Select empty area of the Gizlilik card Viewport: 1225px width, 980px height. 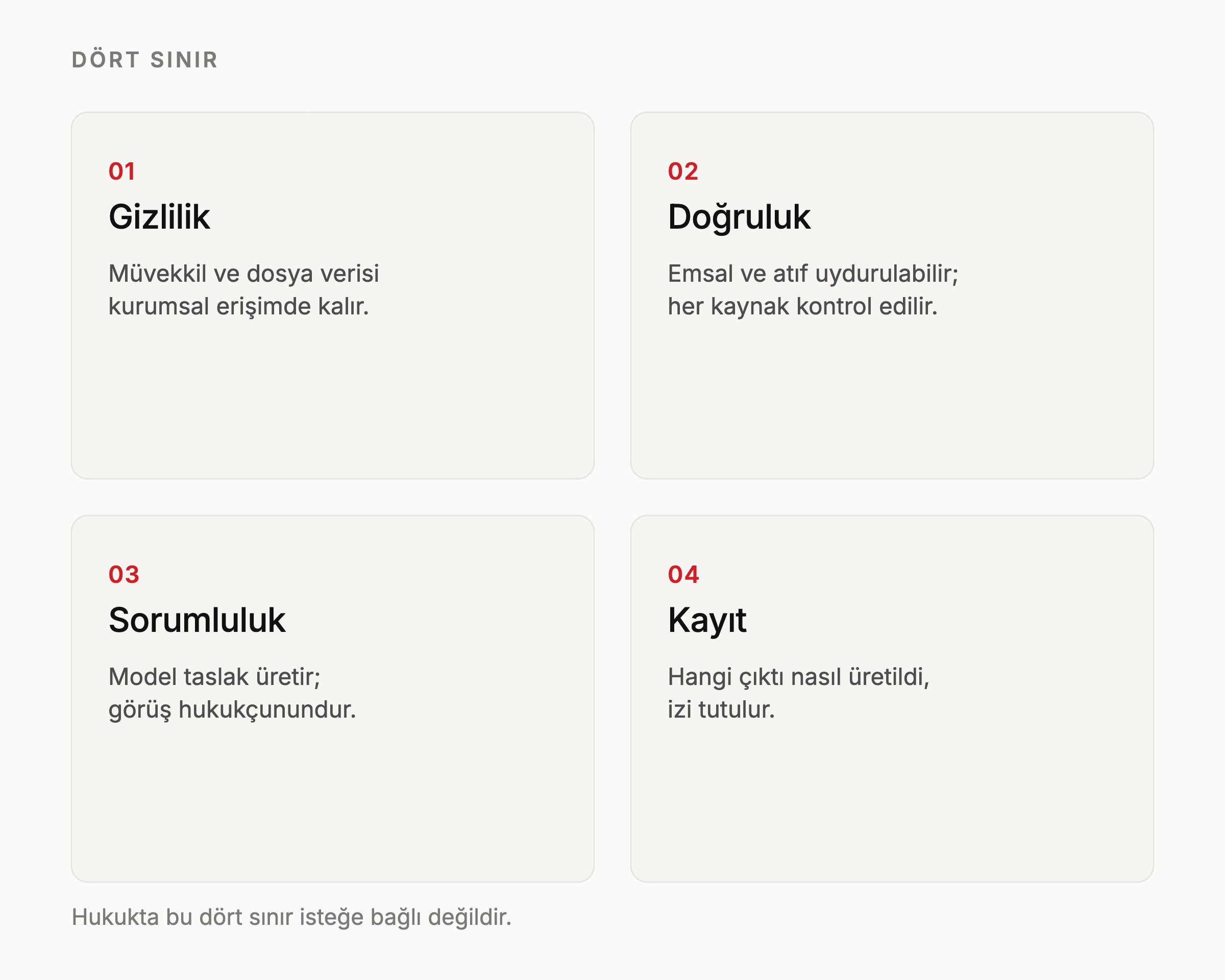coord(332,398)
